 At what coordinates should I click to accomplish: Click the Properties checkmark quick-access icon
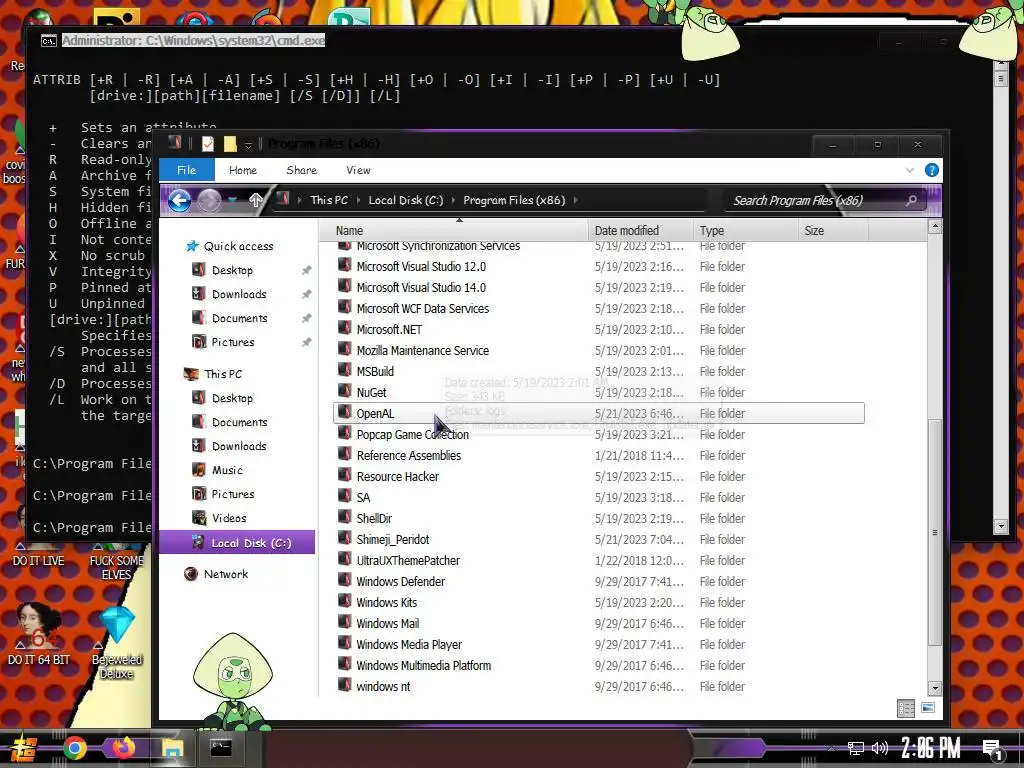pyautogui.click(x=208, y=144)
